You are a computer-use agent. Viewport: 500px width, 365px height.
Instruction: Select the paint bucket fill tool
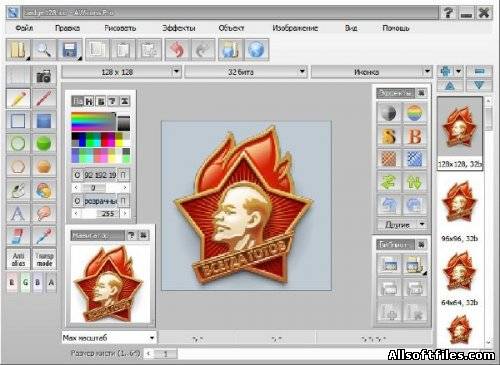point(18,190)
